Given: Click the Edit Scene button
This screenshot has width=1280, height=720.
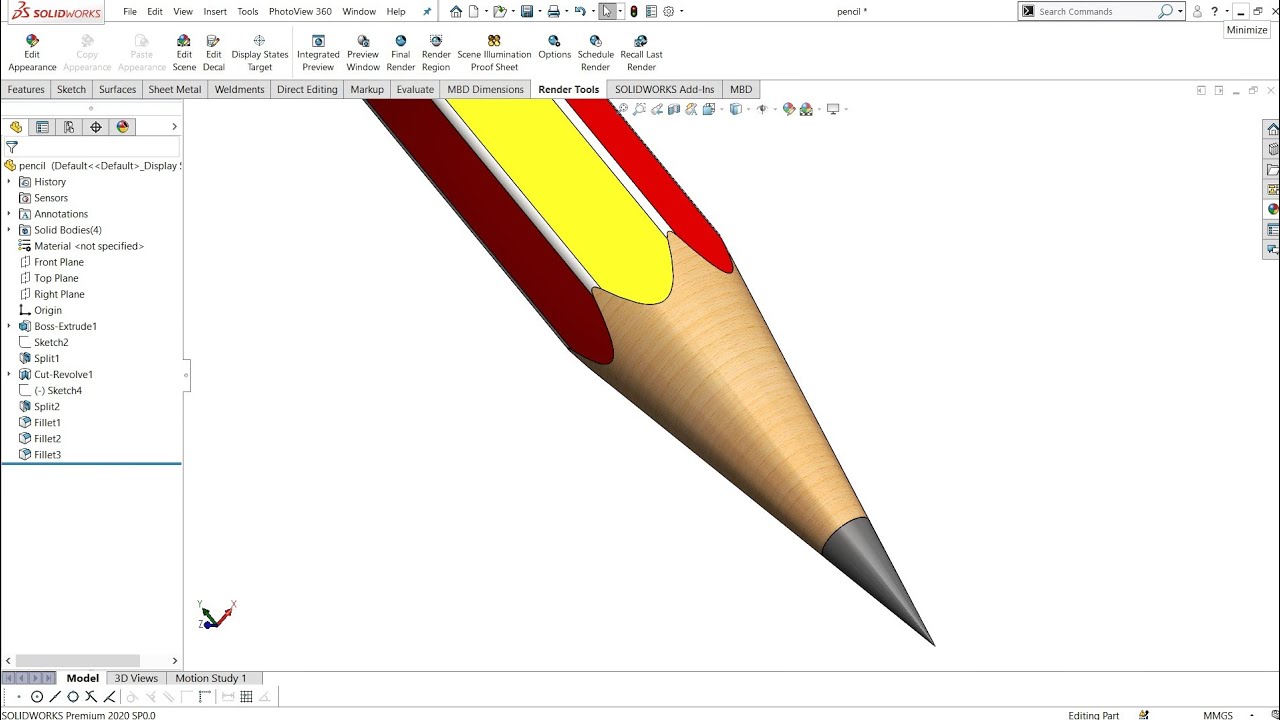Looking at the screenshot, I should [184, 53].
